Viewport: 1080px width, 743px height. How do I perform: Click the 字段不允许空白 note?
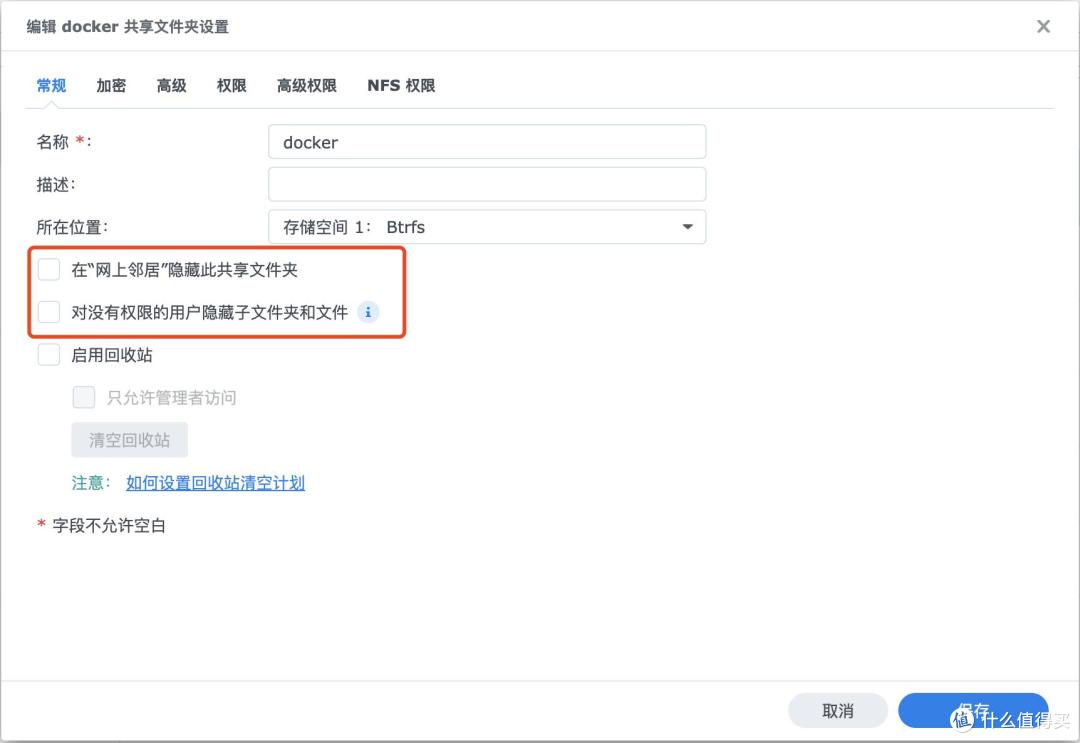pyautogui.click(x=109, y=526)
